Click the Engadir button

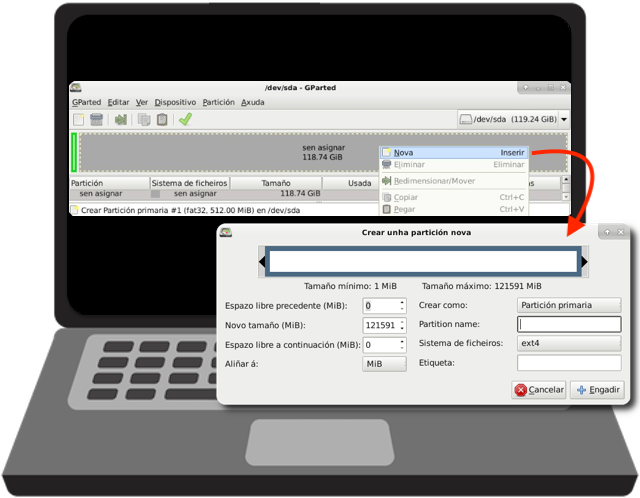point(597,390)
